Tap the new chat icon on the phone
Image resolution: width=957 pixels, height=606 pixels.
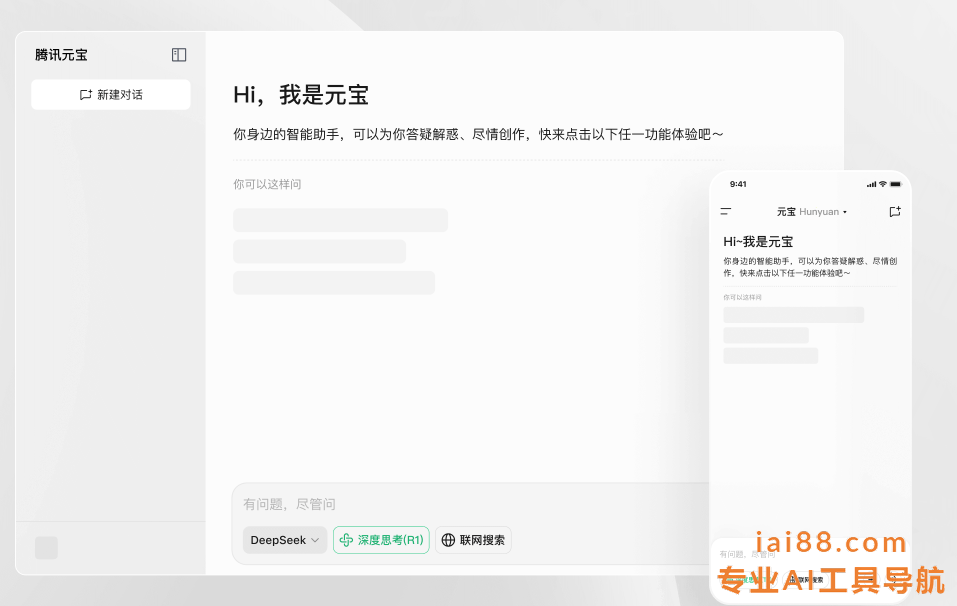coord(895,212)
